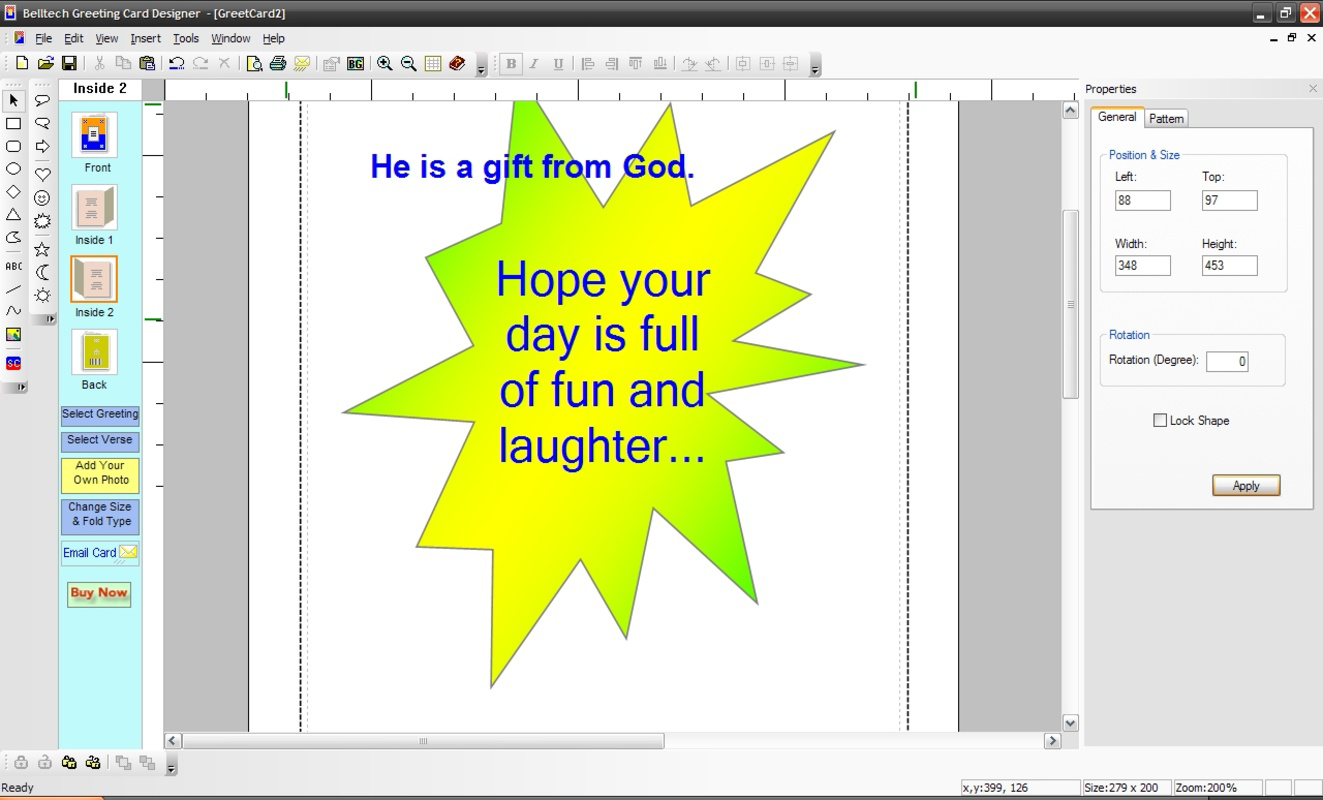Image resolution: width=1323 pixels, height=800 pixels.
Task: Select the Front page thumbnail
Action: tap(94, 135)
